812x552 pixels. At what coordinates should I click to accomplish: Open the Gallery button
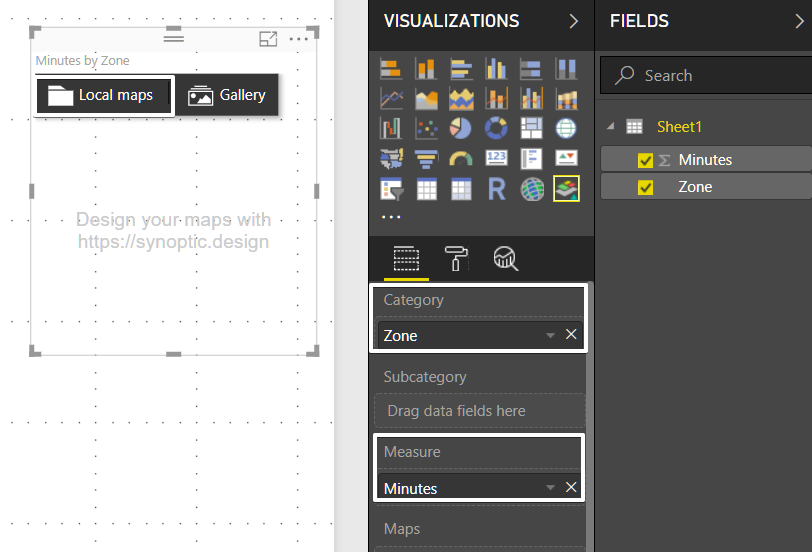point(228,95)
